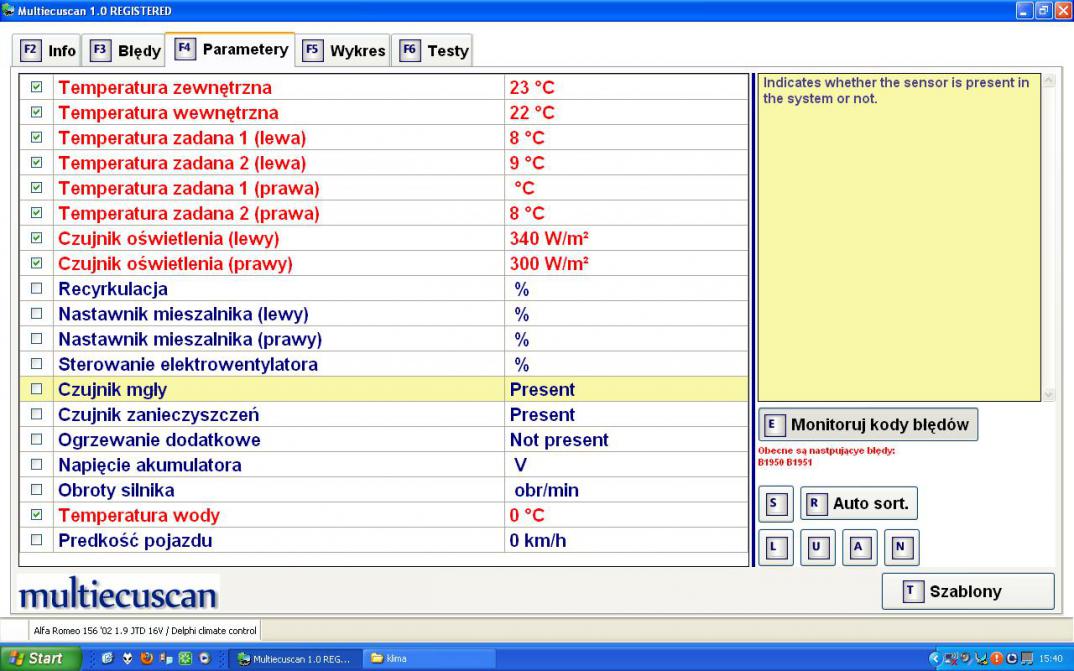Click the Auto sort. button
This screenshot has height=671, width=1074.
click(859, 504)
